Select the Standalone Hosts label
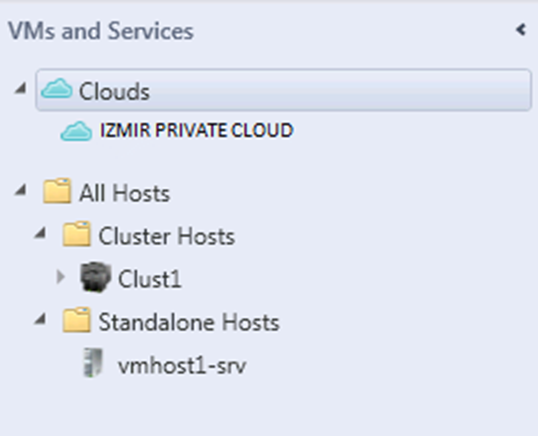 (189, 322)
